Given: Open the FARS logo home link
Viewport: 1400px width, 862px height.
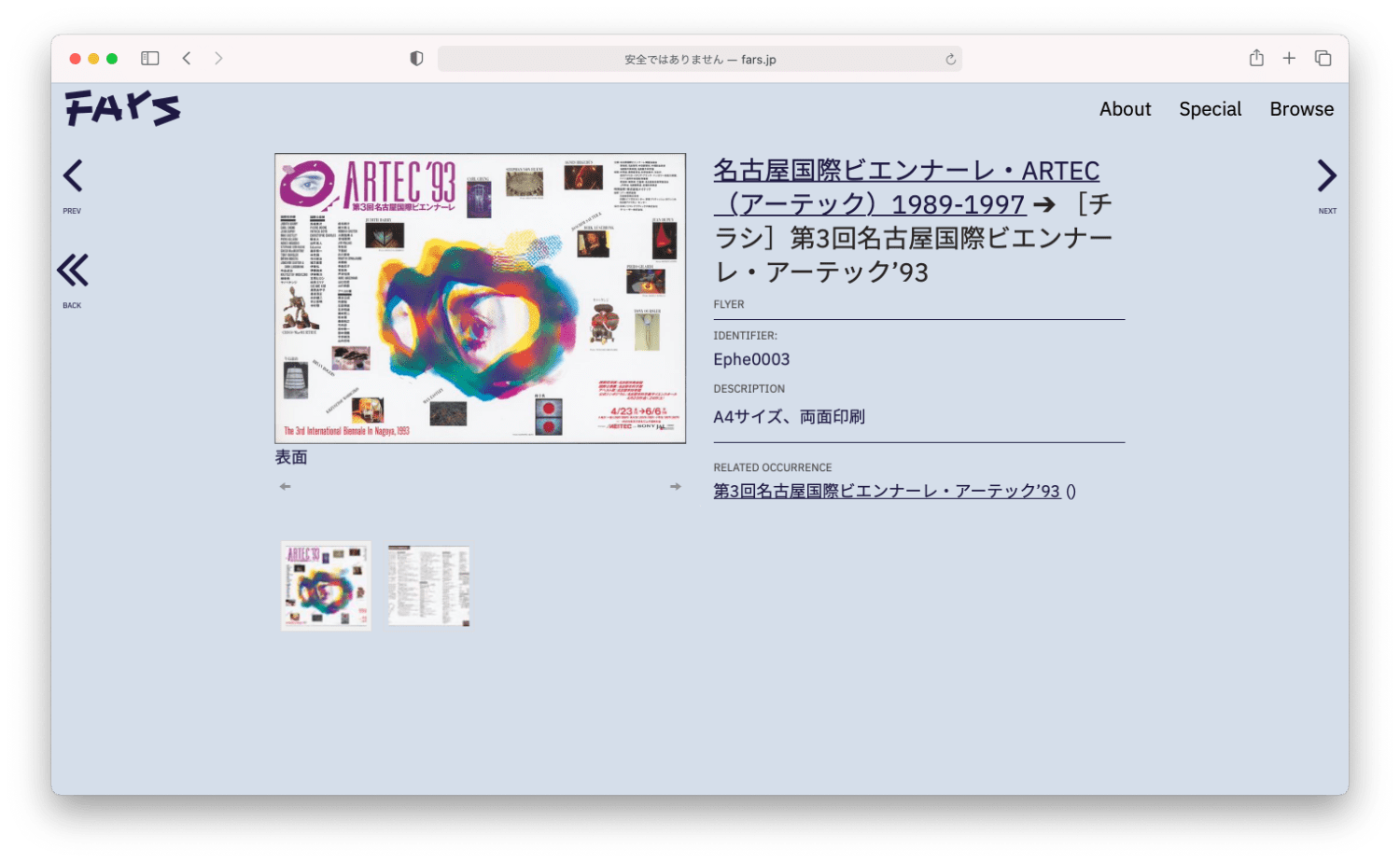Looking at the screenshot, I should 122,108.
